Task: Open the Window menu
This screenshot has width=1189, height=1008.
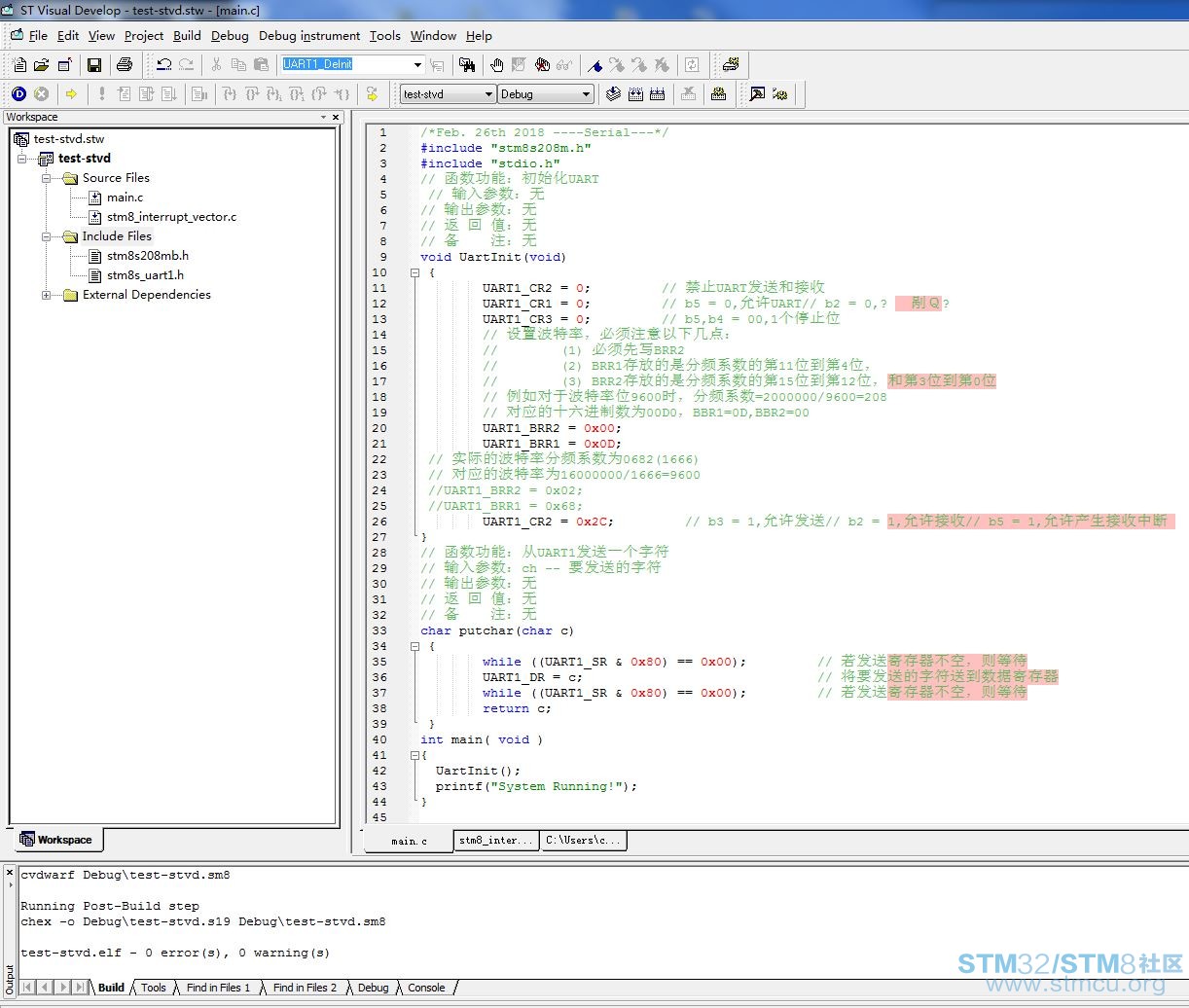Action: 433,36
